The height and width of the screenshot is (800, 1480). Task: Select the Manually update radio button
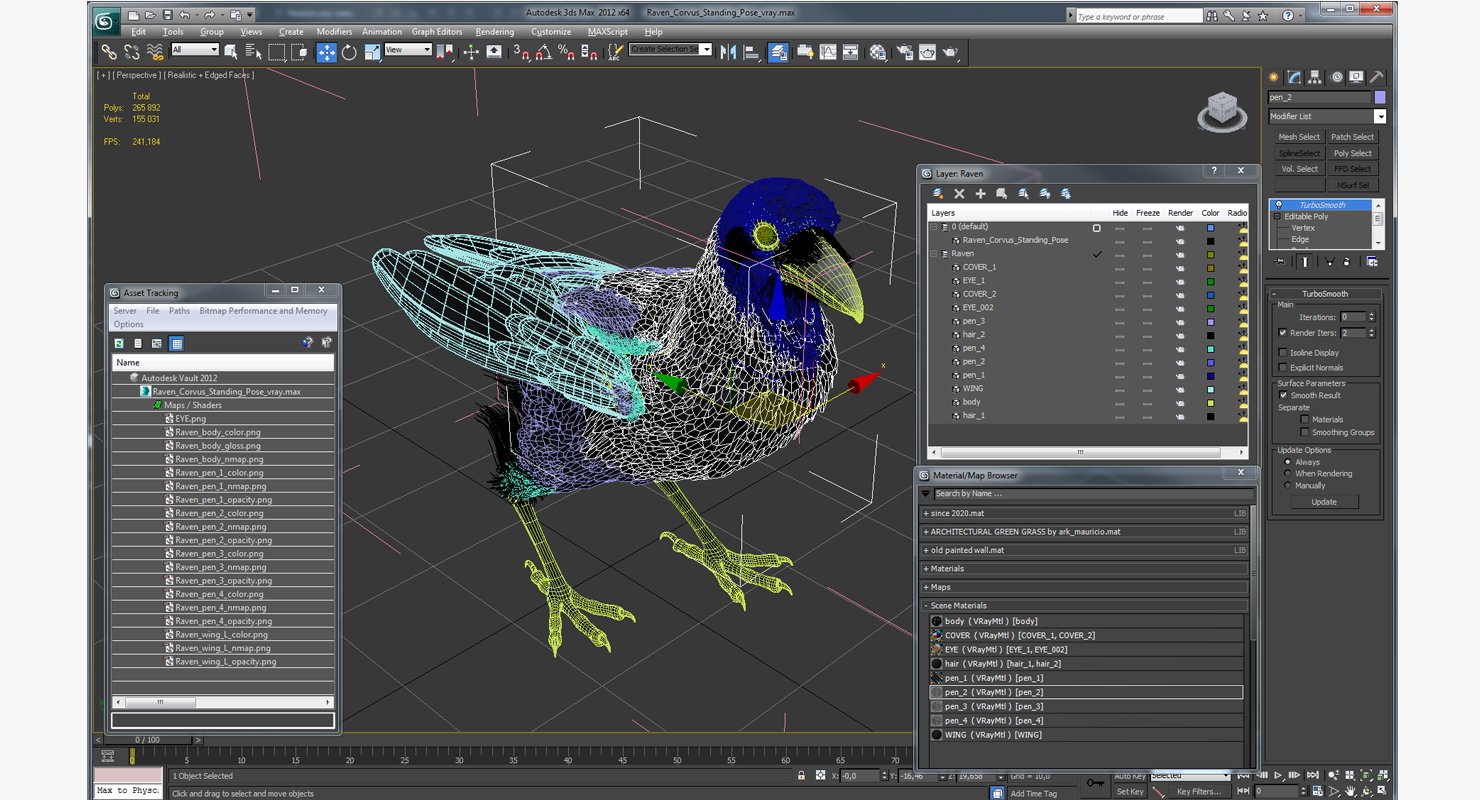(x=1287, y=486)
